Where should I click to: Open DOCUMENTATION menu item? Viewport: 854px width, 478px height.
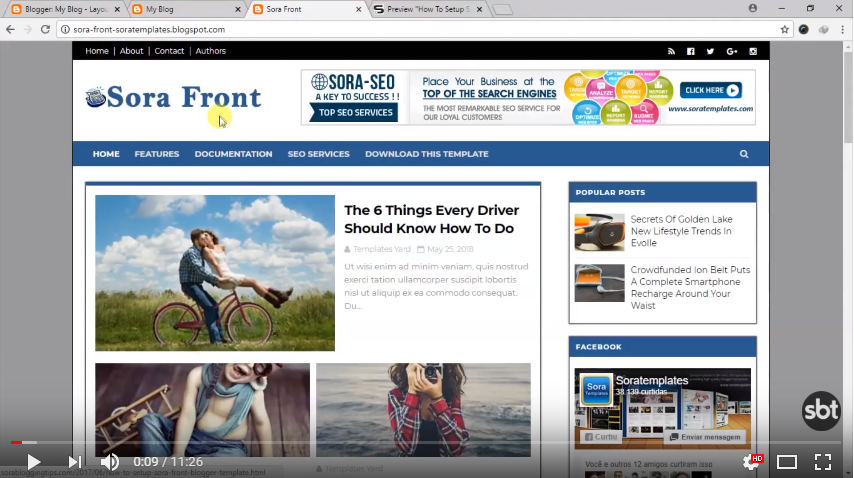(x=234, y=154)
